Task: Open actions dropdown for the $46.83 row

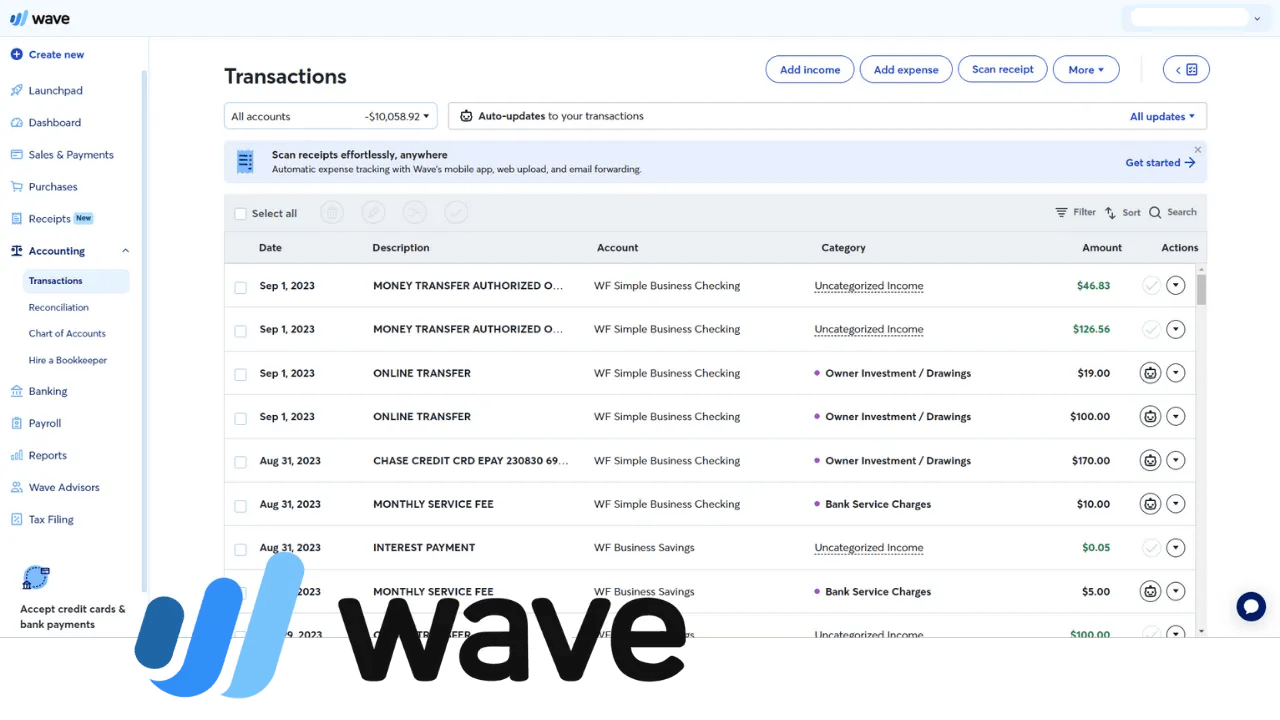Action: [x=1176, y=285]
